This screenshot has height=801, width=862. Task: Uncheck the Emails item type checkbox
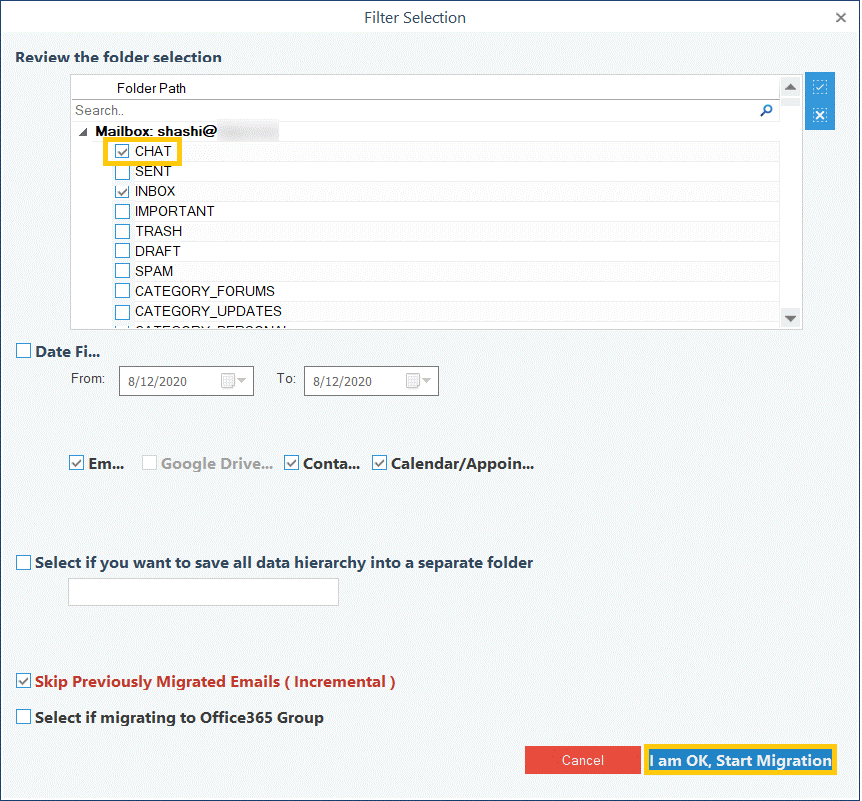coord(76,463)
